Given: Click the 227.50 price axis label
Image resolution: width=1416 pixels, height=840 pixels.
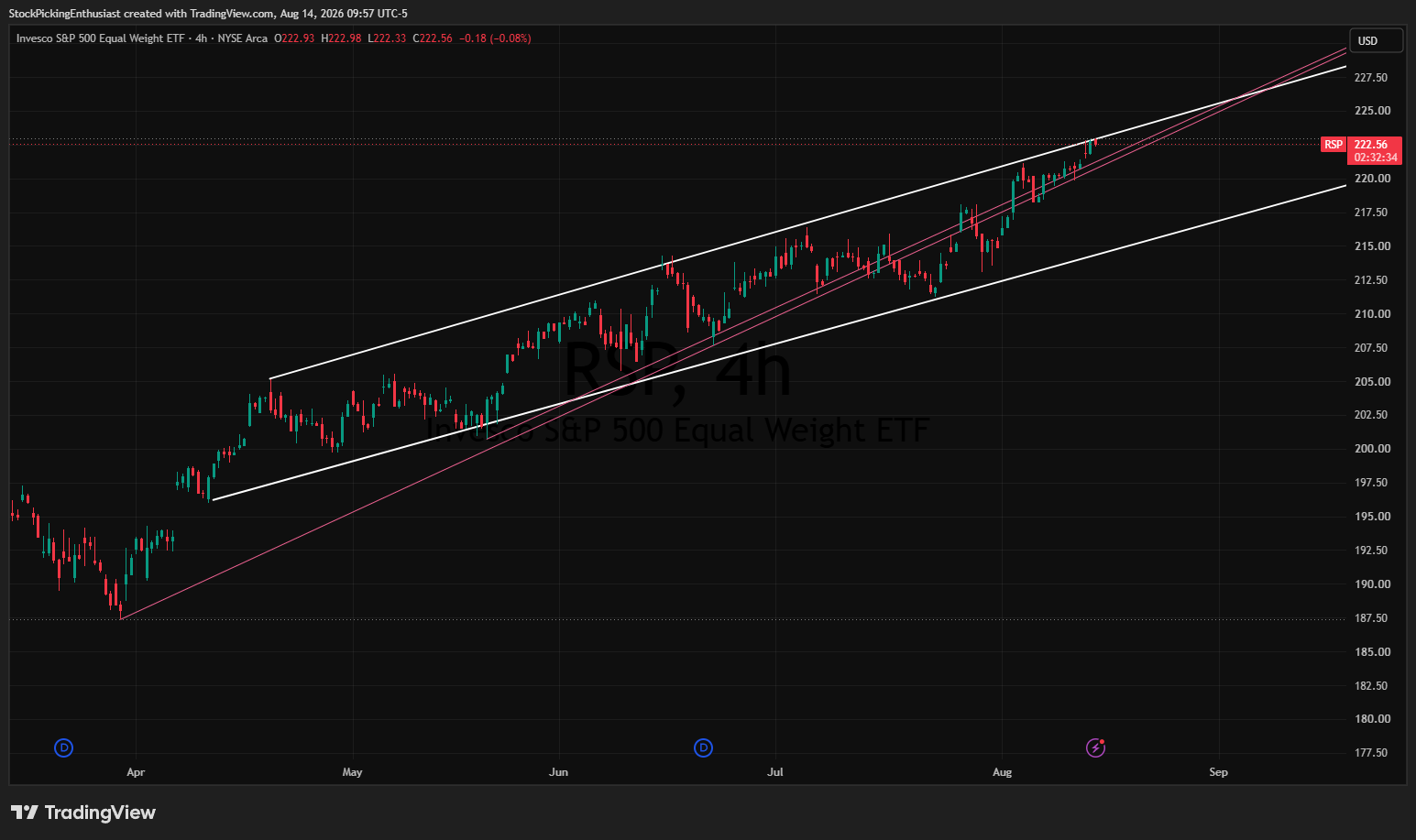Looking at the screenshot, I should click(x=1371, y=77).
